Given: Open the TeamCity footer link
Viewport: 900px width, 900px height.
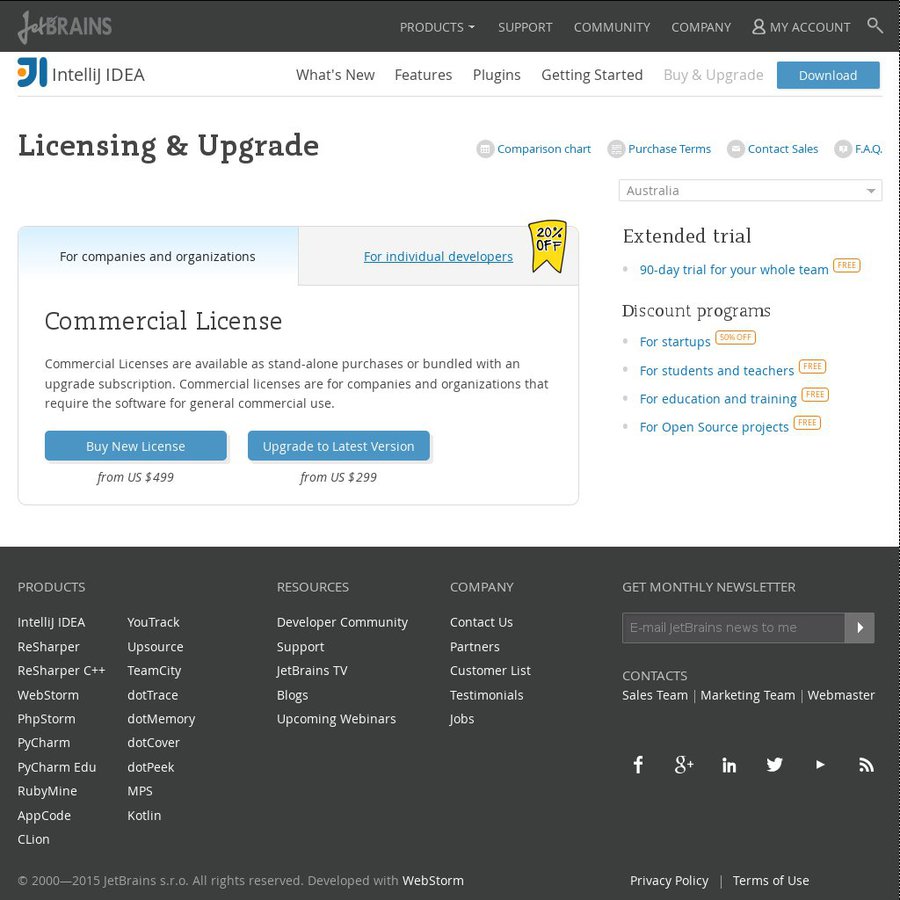Looking at the screenshot, I should 154,670.
